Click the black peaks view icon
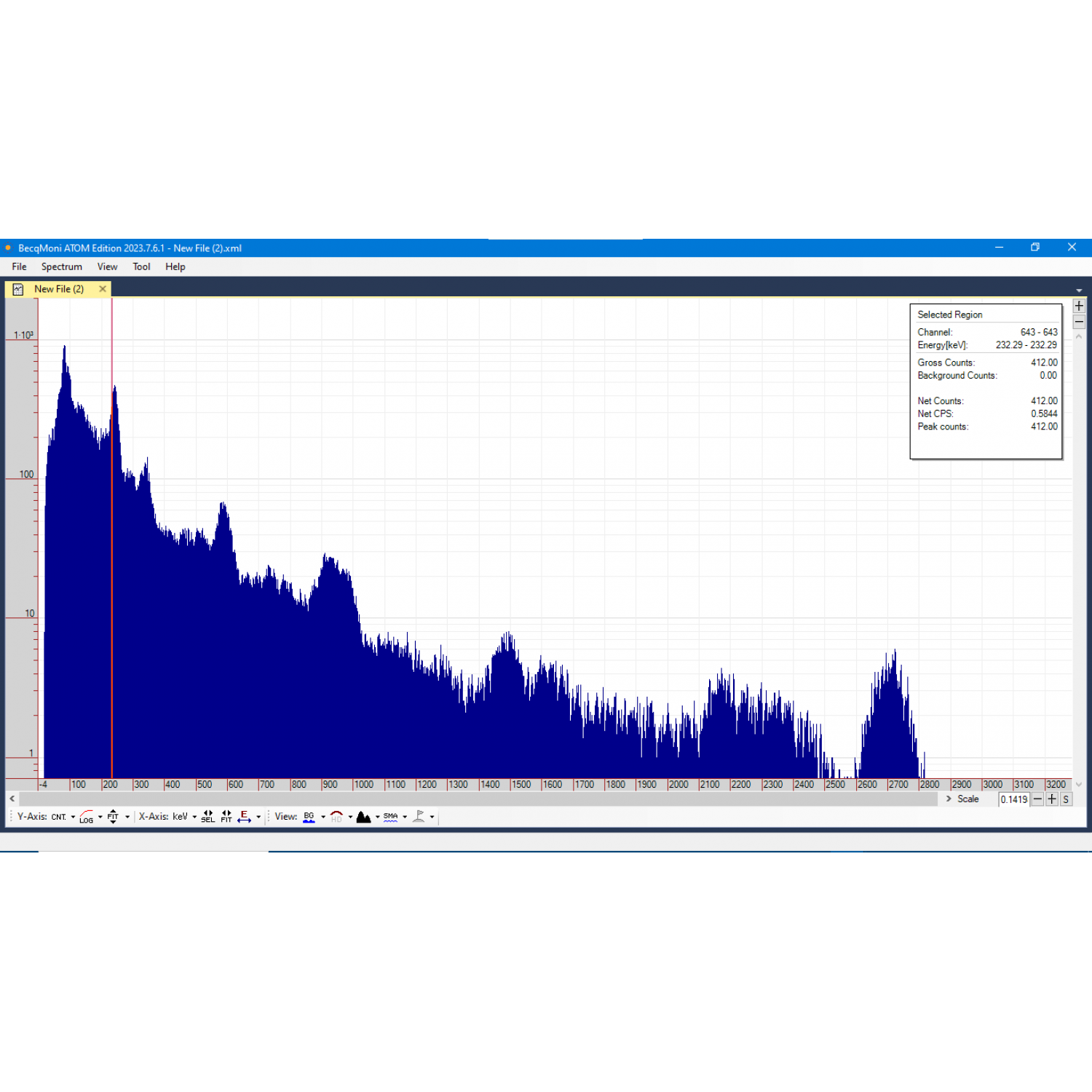 click(x=363, y=817)
